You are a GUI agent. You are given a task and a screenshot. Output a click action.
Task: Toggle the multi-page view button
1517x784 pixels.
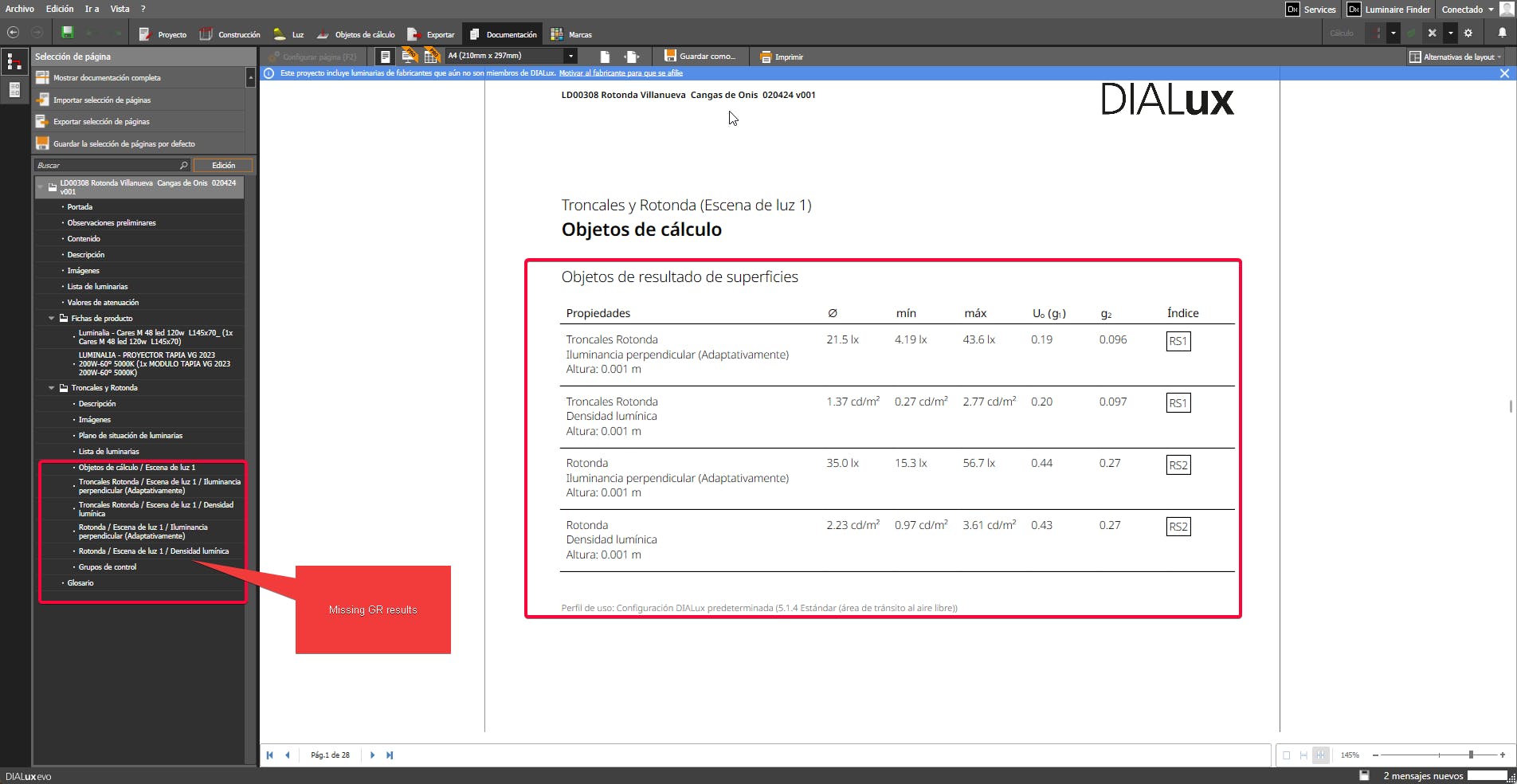1321,755
